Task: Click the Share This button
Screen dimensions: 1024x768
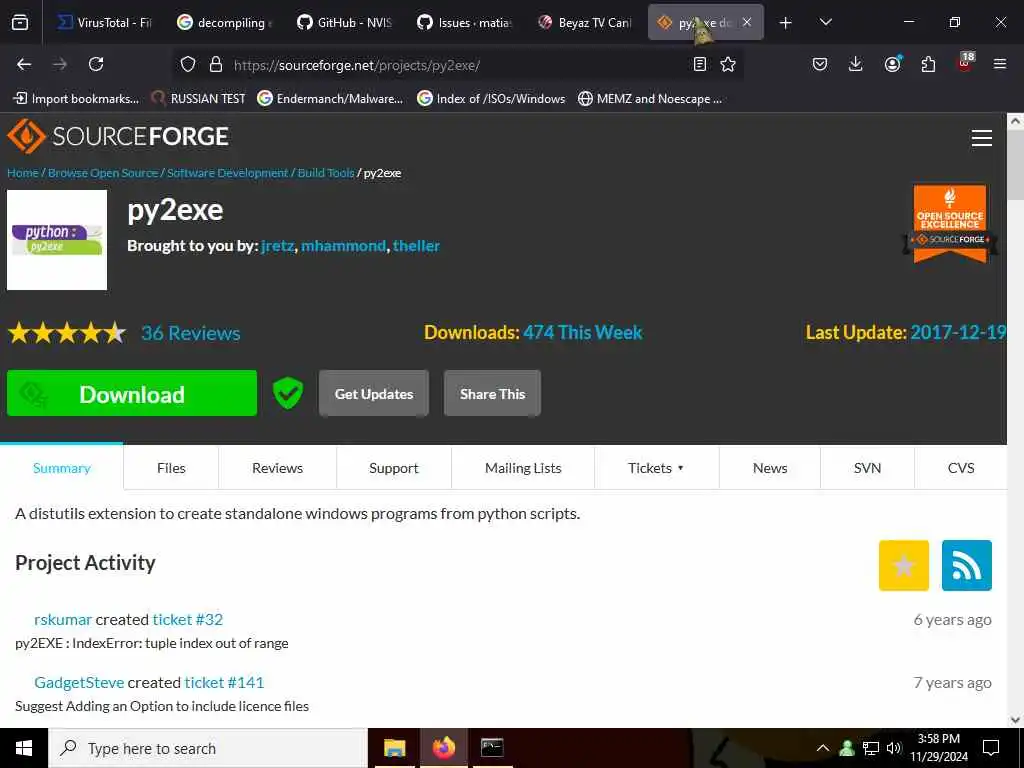Action: click(492, 393)
